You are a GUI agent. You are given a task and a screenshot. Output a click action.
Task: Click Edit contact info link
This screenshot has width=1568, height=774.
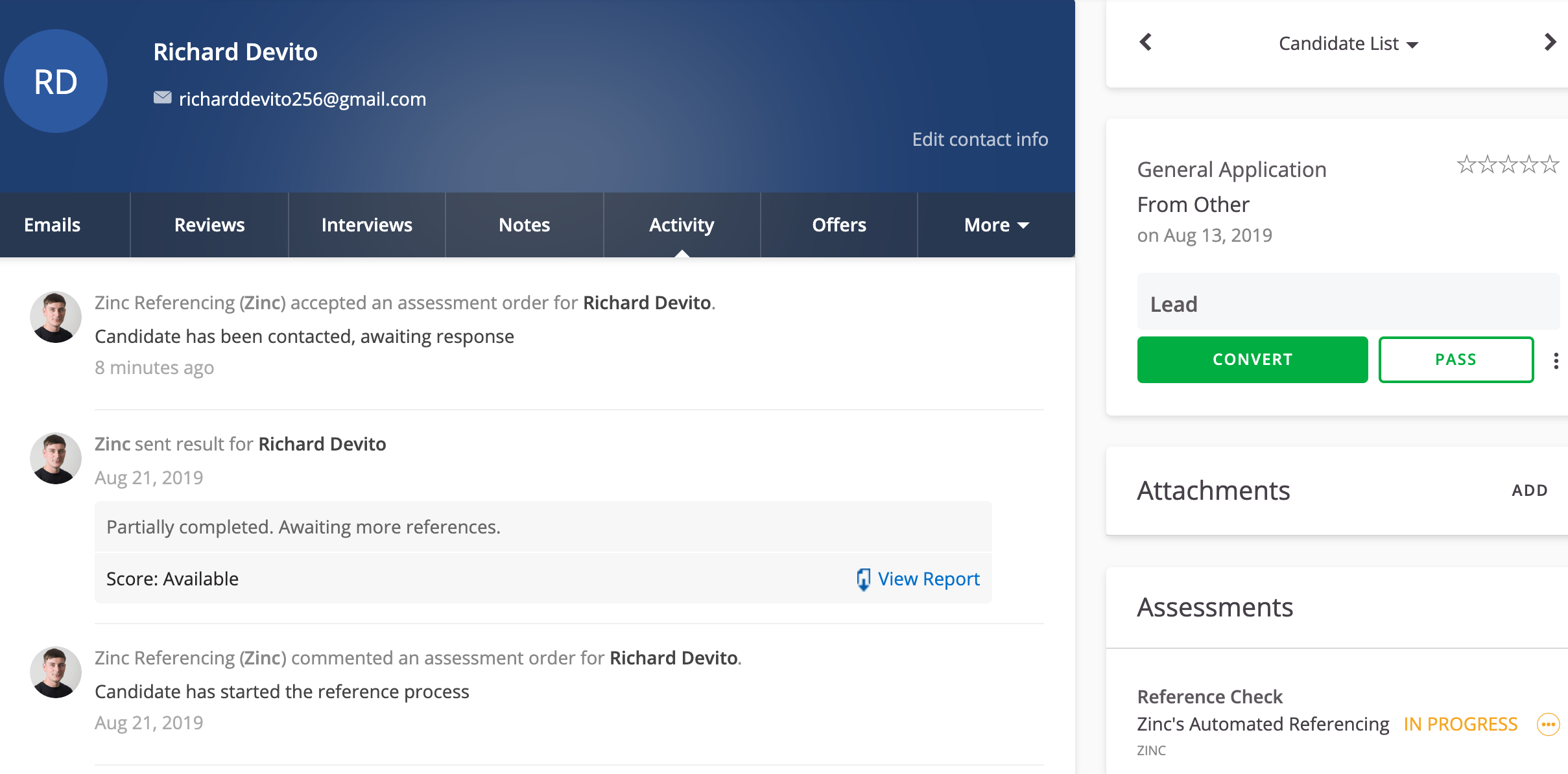tap(980, 139)
